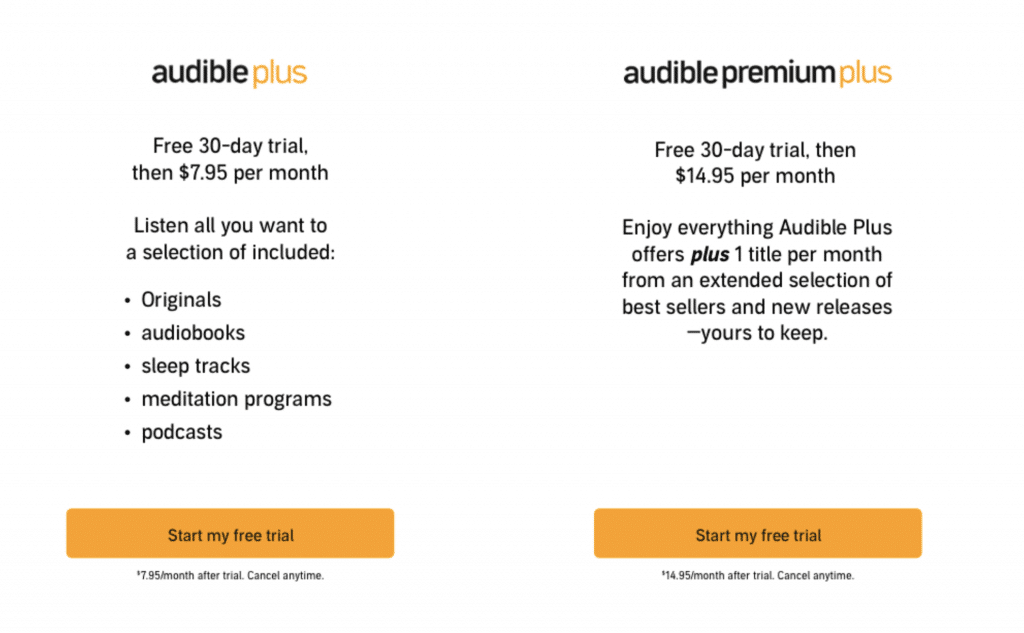This screenshot has width=1024, height=633.
Task: Click the "—yours to keep." text line
Action: [757, 333]
